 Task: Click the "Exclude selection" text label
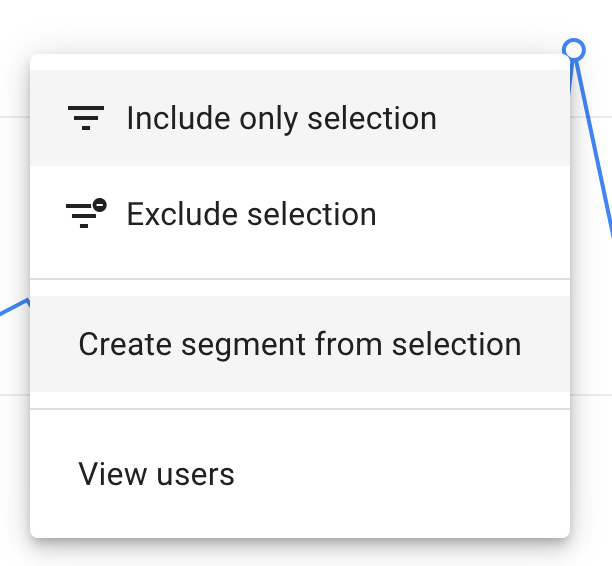pos(251,214)
